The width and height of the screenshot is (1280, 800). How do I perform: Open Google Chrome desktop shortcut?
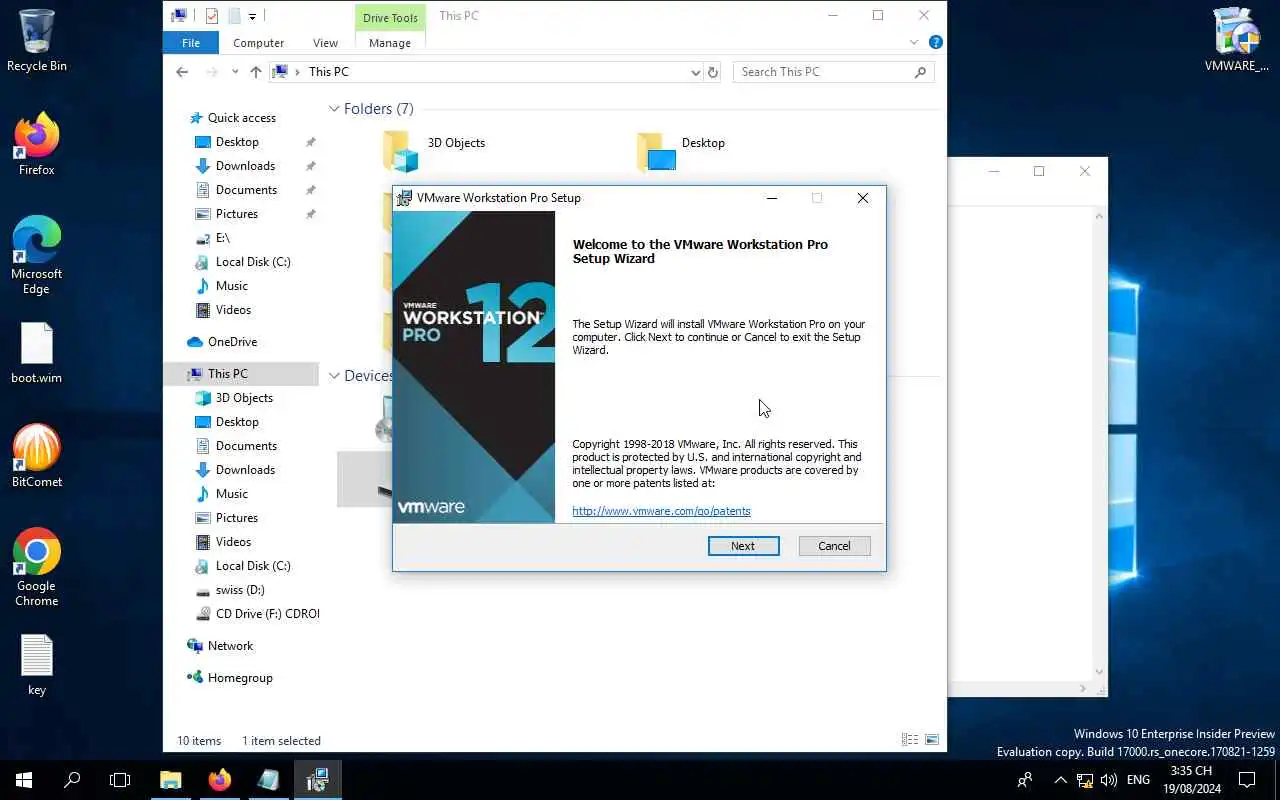click(37, 567)
